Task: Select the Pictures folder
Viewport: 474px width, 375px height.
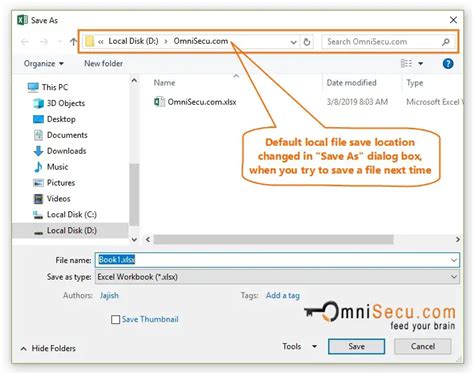Action: click(61, 183)
